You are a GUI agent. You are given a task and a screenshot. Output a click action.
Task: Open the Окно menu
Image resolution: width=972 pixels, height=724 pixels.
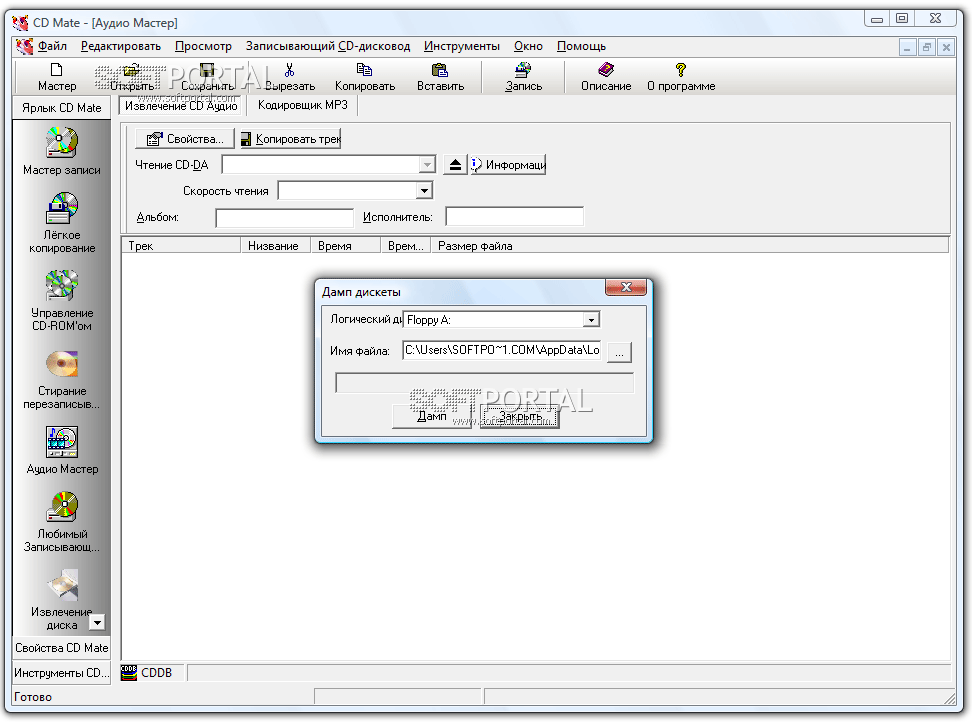[528, 46]
